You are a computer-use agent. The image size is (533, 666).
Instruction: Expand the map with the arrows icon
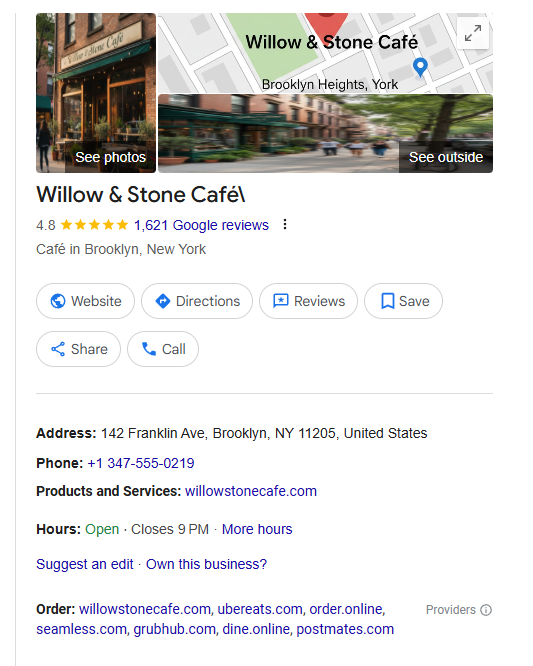[x=473, y=33]
